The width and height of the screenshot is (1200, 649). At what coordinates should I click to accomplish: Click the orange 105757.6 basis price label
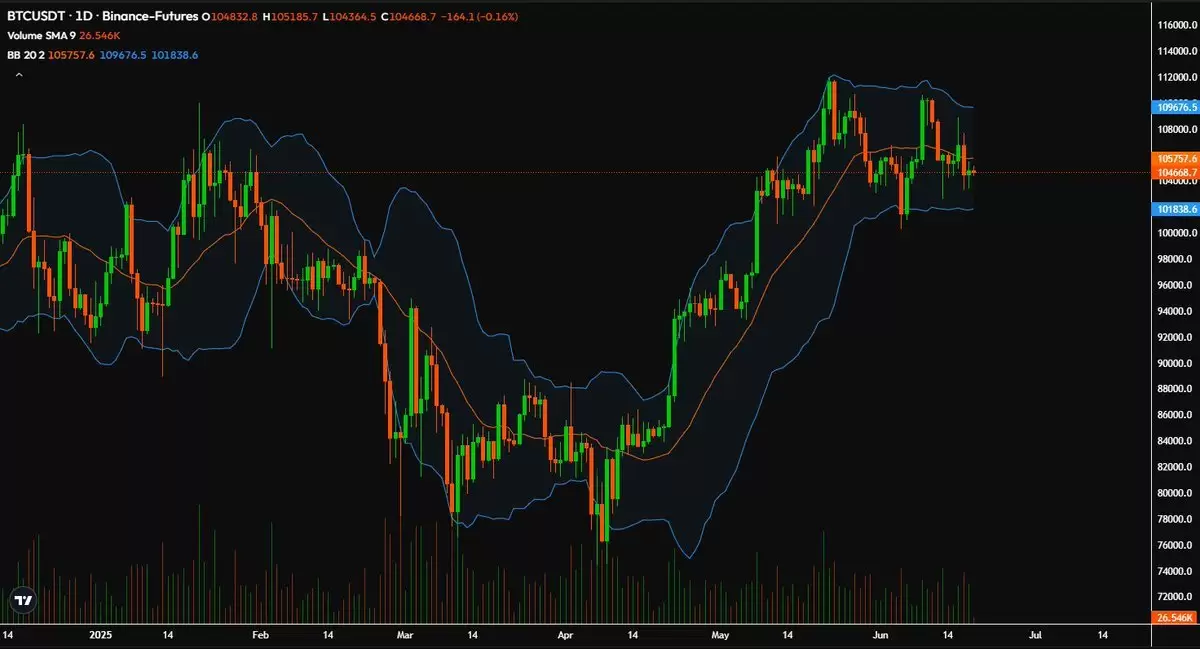1175,158
